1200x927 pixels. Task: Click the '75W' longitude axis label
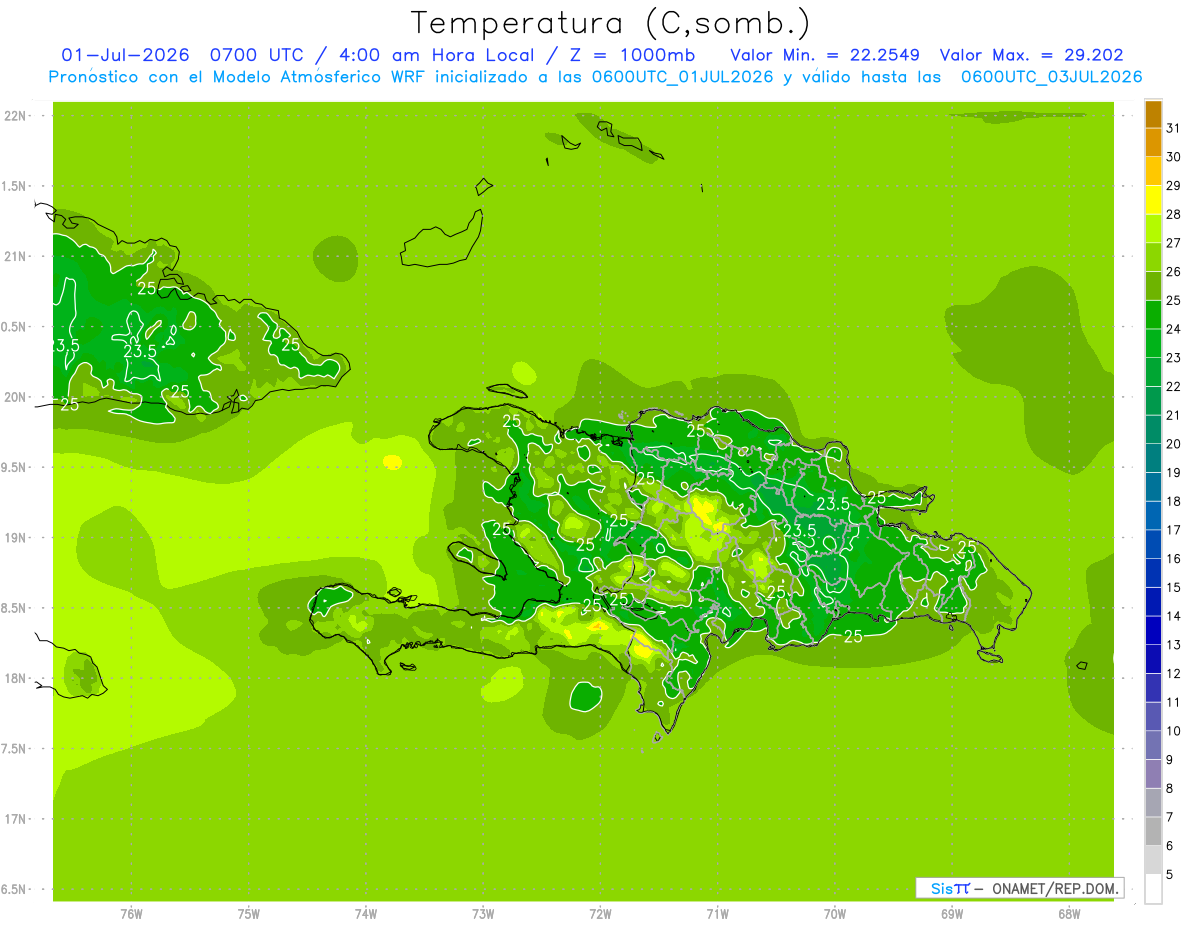click(248, 913)
